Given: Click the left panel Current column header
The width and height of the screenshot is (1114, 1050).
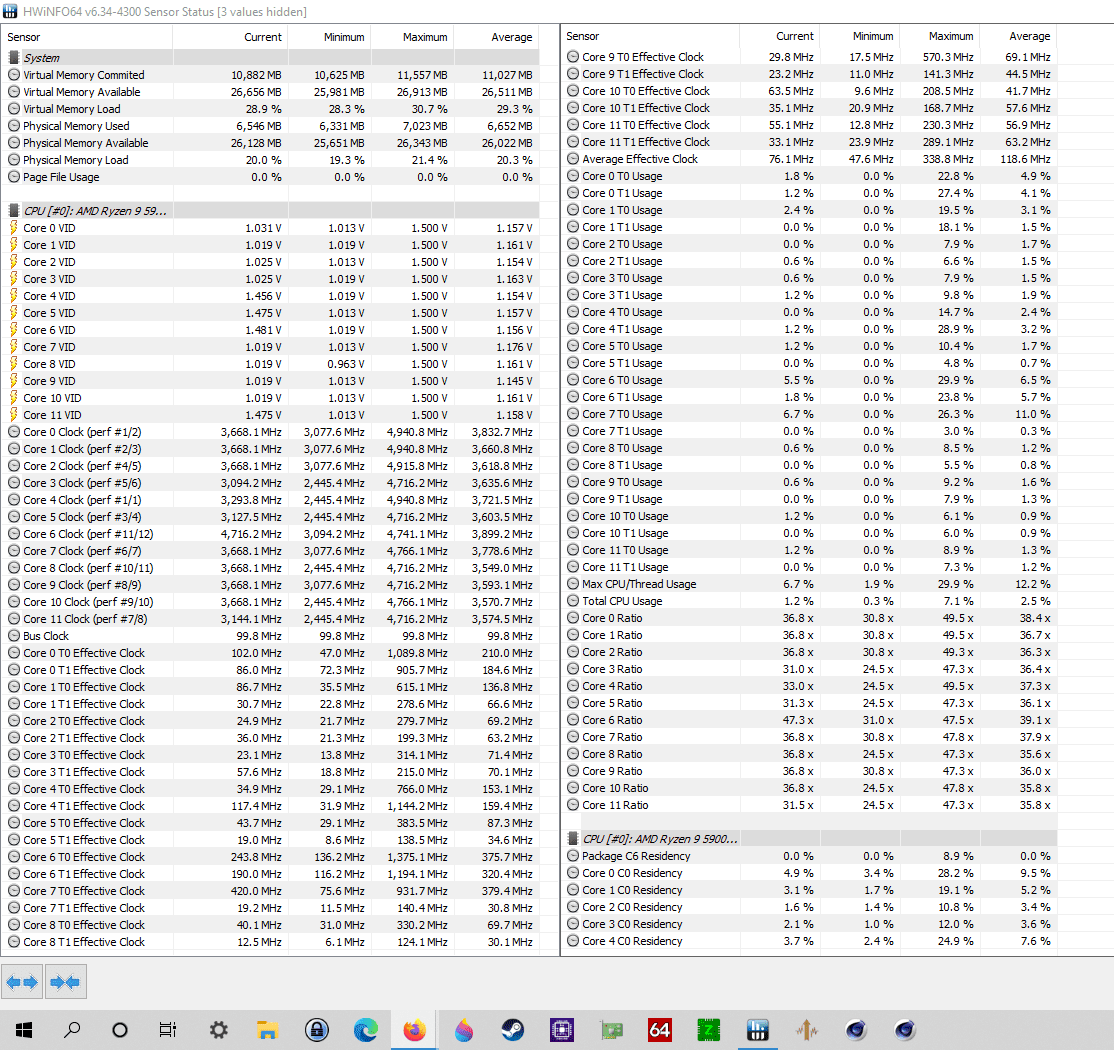Looking at the screenshot, I should coord(230,37).
